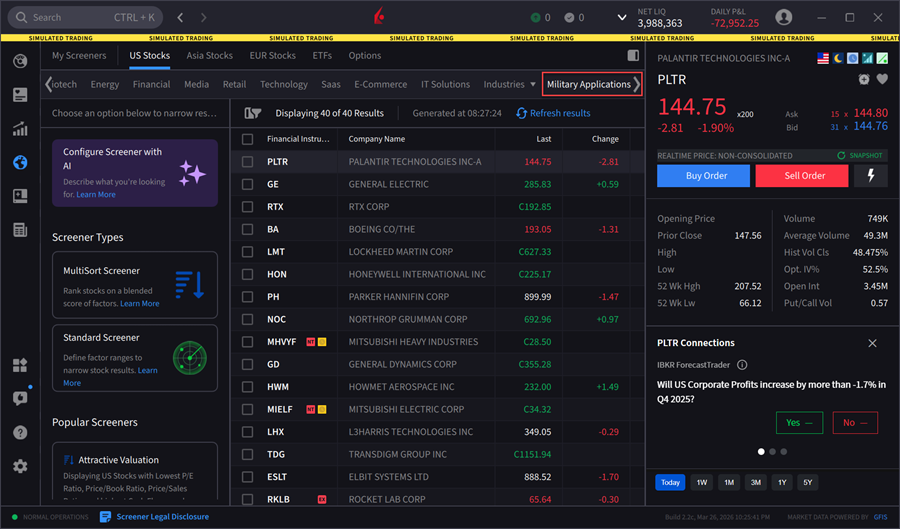Toggle the side panel layout icon
Screen dimensions: 900x529
pos(632,56)
